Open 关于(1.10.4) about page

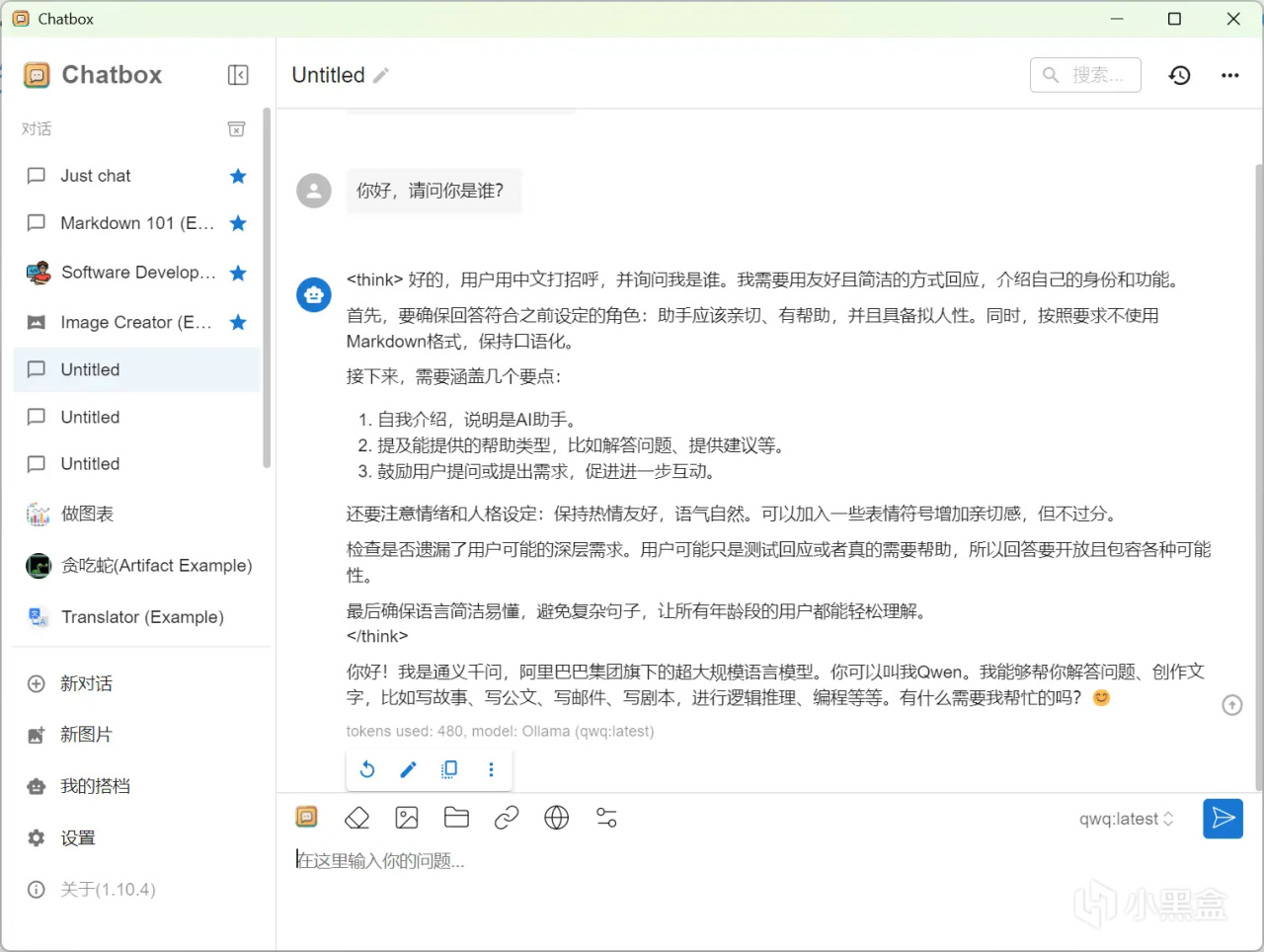coord(136,890)
